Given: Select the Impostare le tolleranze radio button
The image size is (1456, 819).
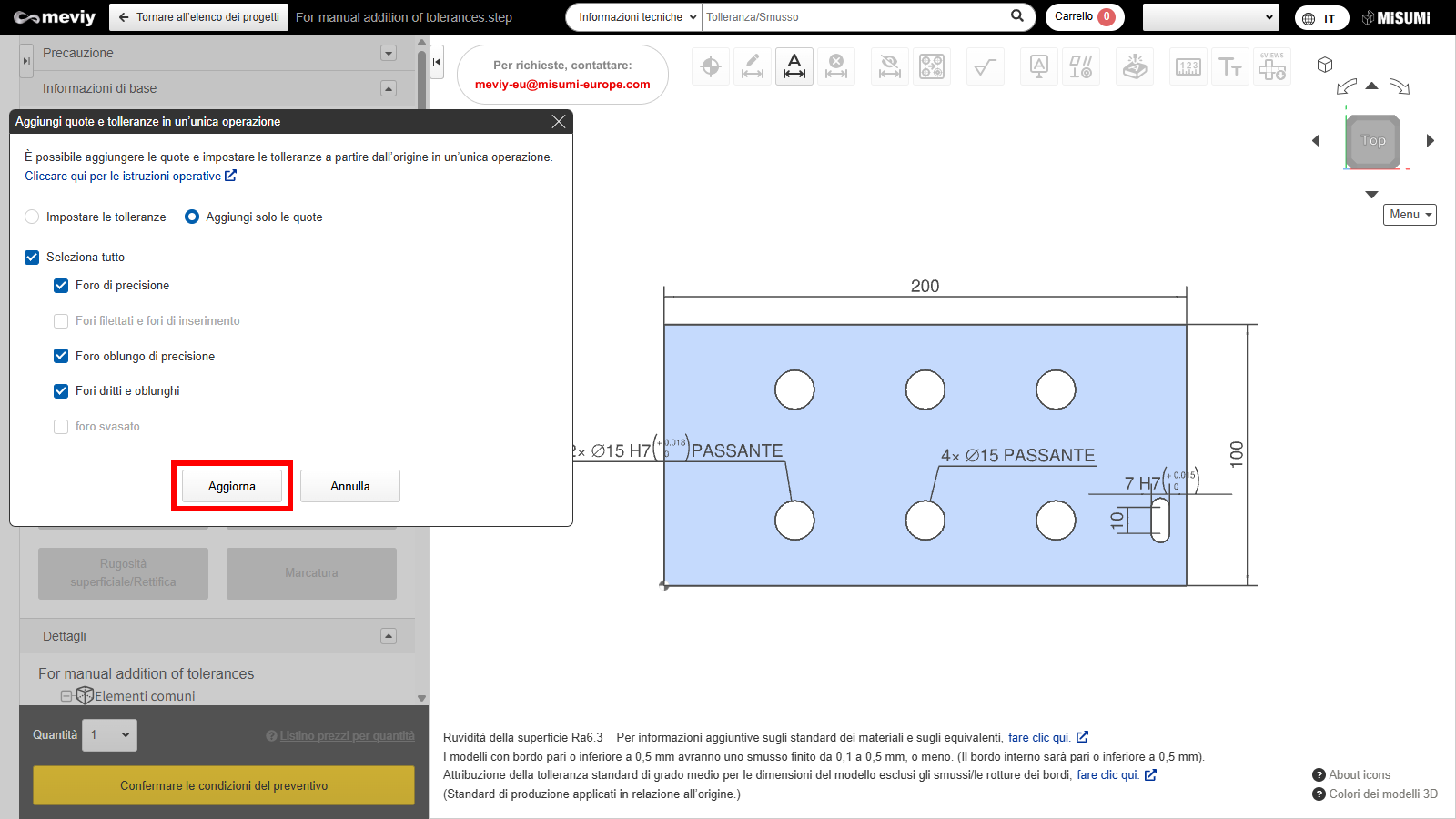Looking at the screenshot, I should 33,217.
